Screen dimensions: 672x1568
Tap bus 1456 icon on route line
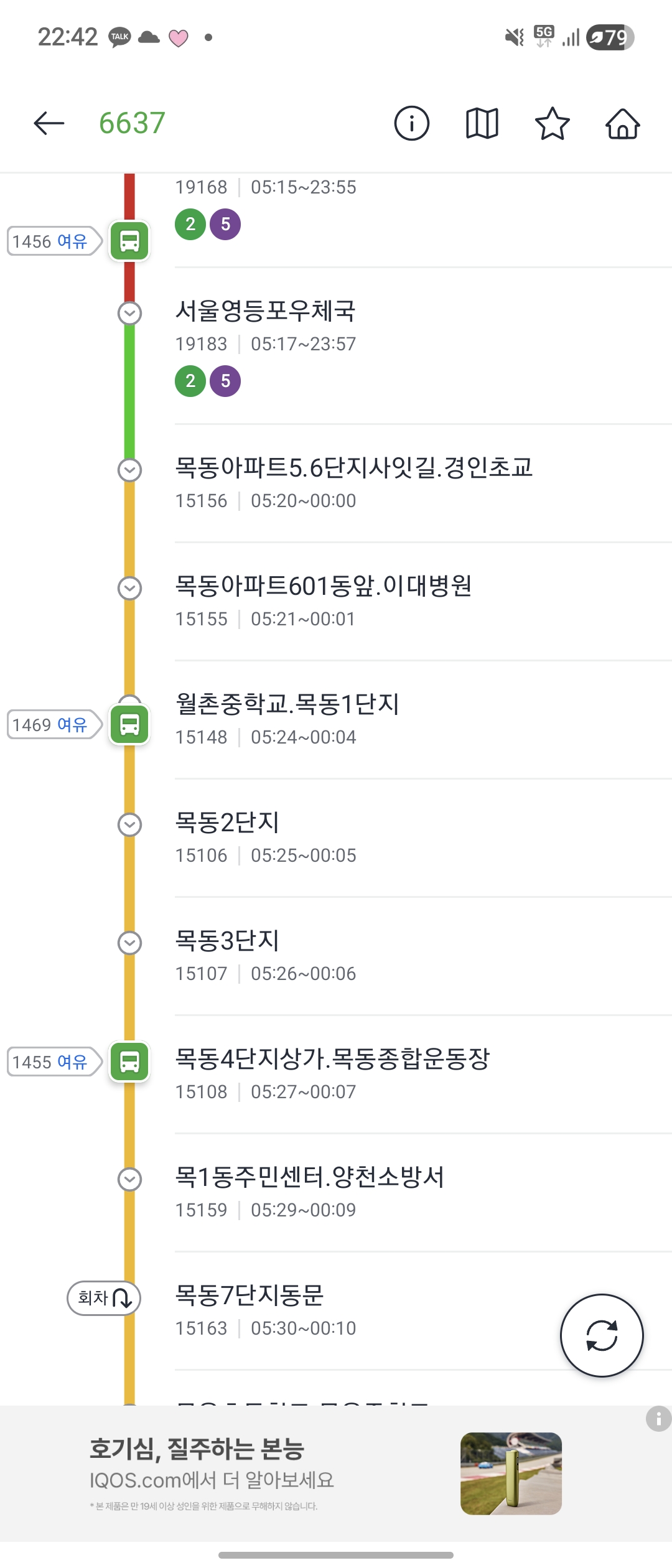(x=129, y=241)
